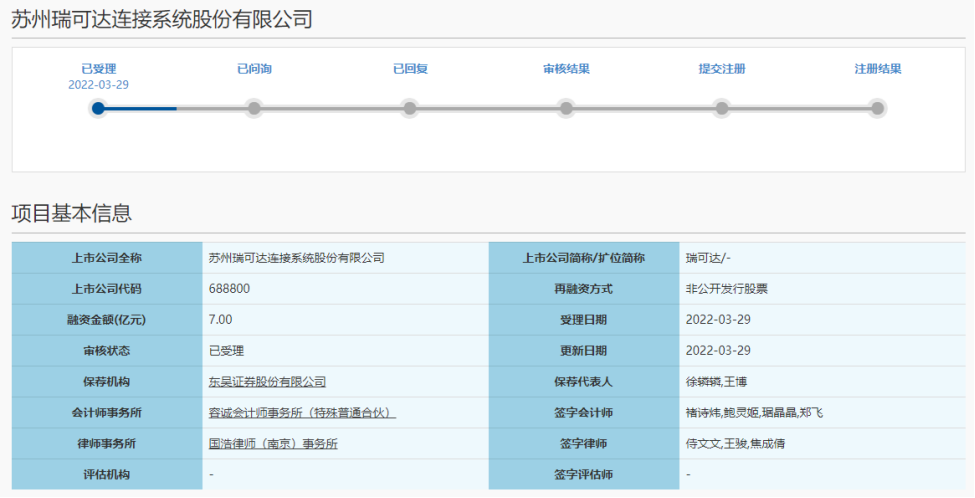The image size is (975, 498).
Task: Click the 审核状态 header cell
Action: point(107,351)
